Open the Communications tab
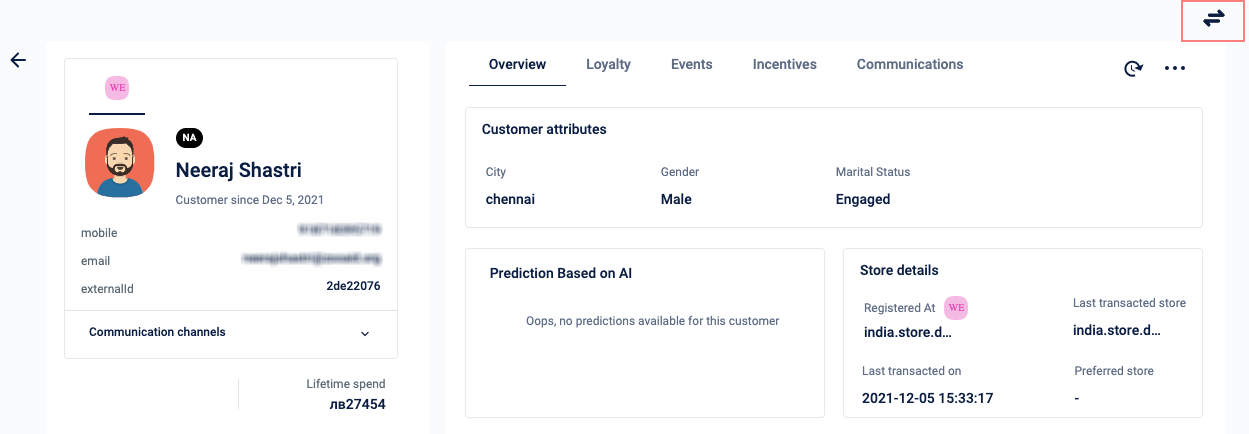Screen dimensions: 1249x434 click(x=910, y=65)
